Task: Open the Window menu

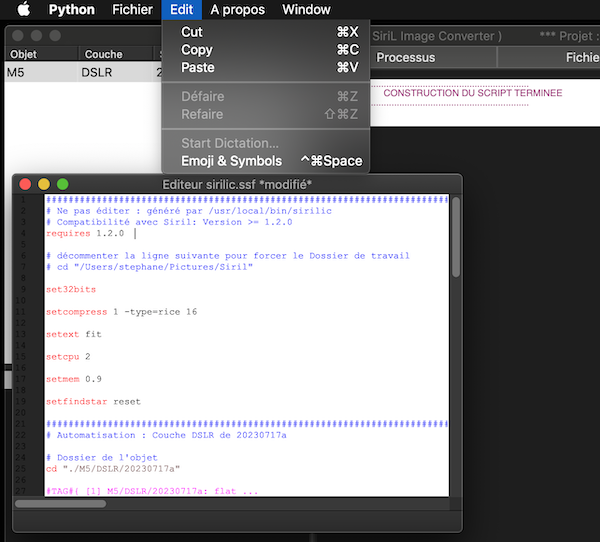Action: (x=307, y=10)
